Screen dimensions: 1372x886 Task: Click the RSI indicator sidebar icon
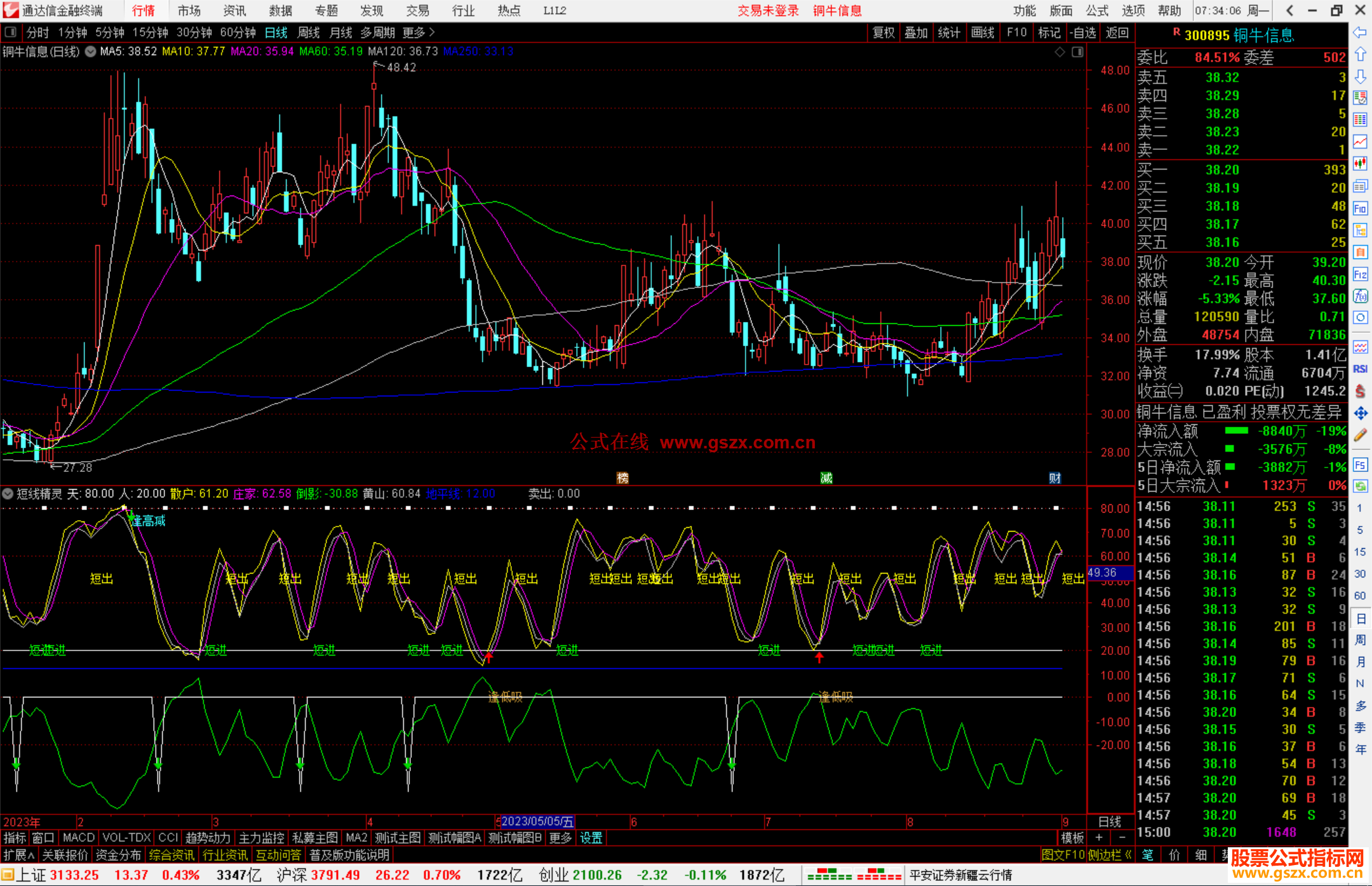[x=1360, y=369]
